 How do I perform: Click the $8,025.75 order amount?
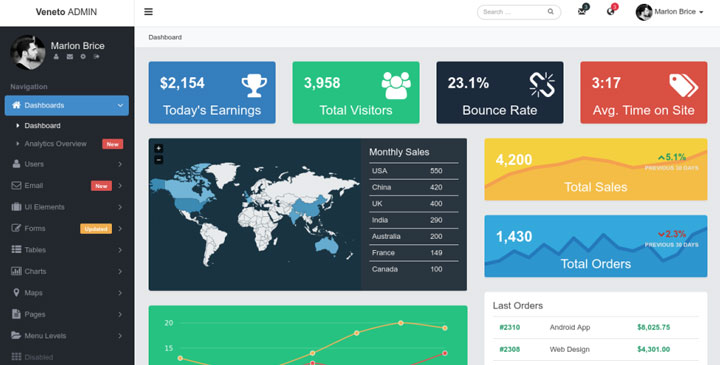tap(653, 327)
